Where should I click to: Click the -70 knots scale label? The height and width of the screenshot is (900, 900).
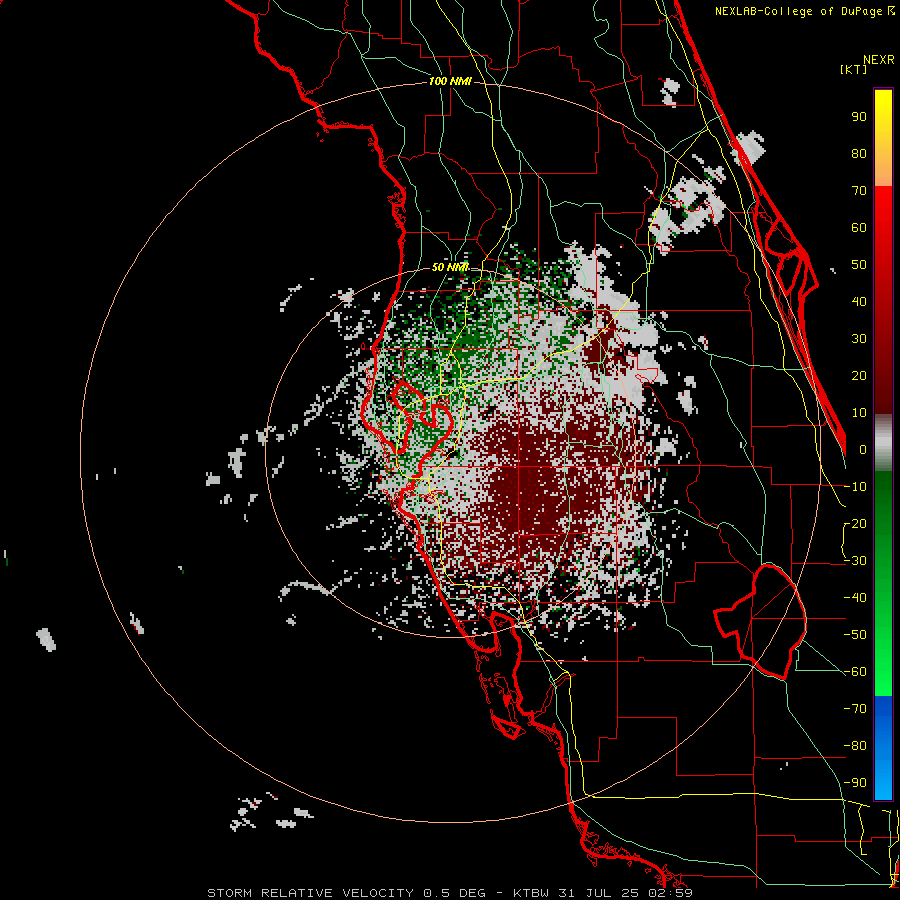(x=855, y=709)
